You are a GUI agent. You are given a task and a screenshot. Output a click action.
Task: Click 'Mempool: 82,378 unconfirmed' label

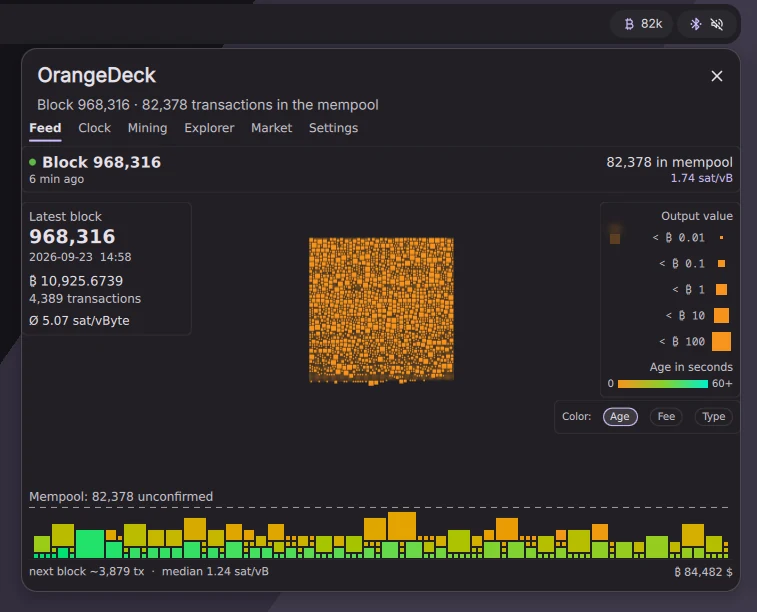(x=121, y=497)
